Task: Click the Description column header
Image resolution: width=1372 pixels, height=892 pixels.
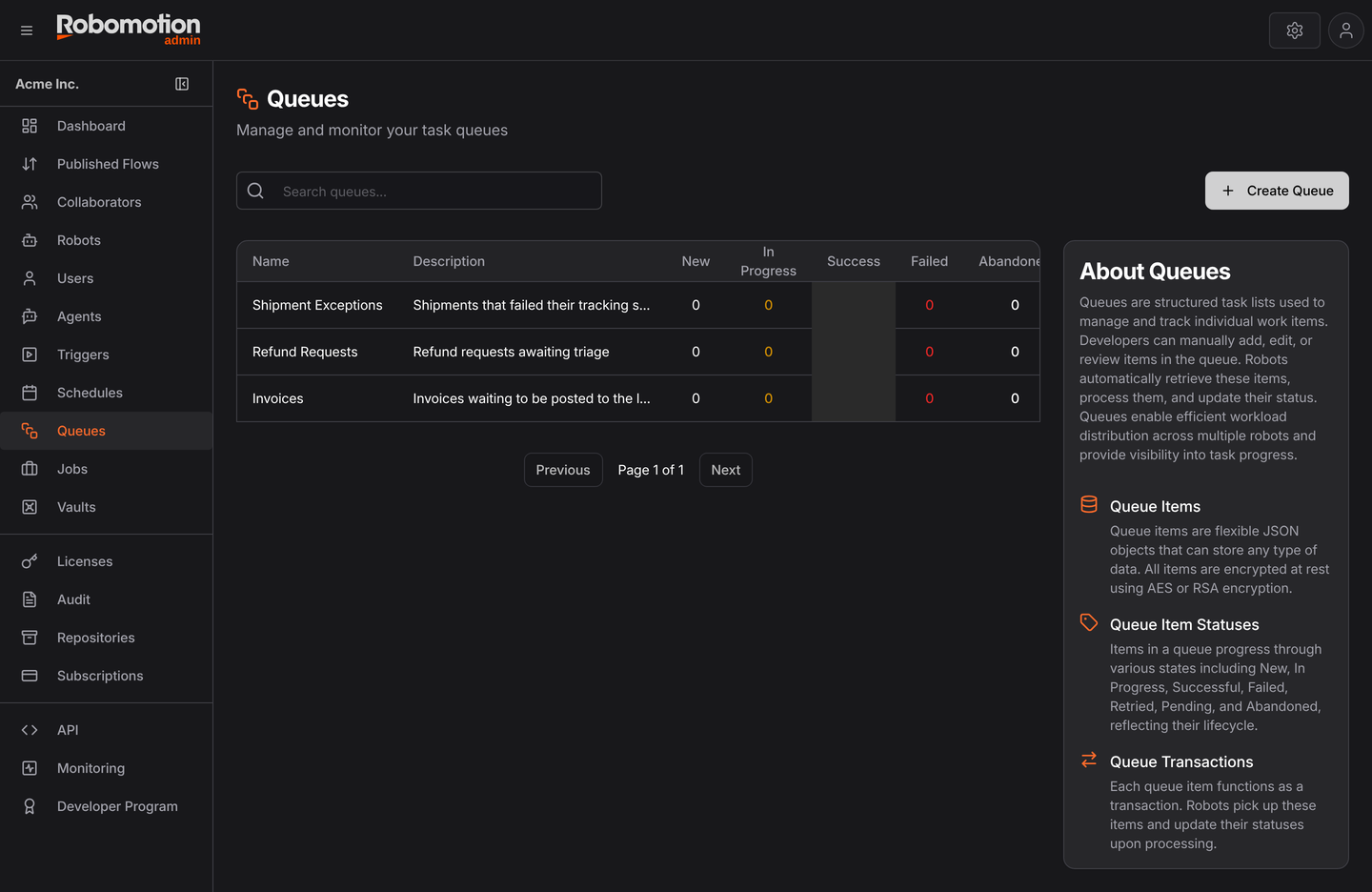Action: tap(449, 261)
